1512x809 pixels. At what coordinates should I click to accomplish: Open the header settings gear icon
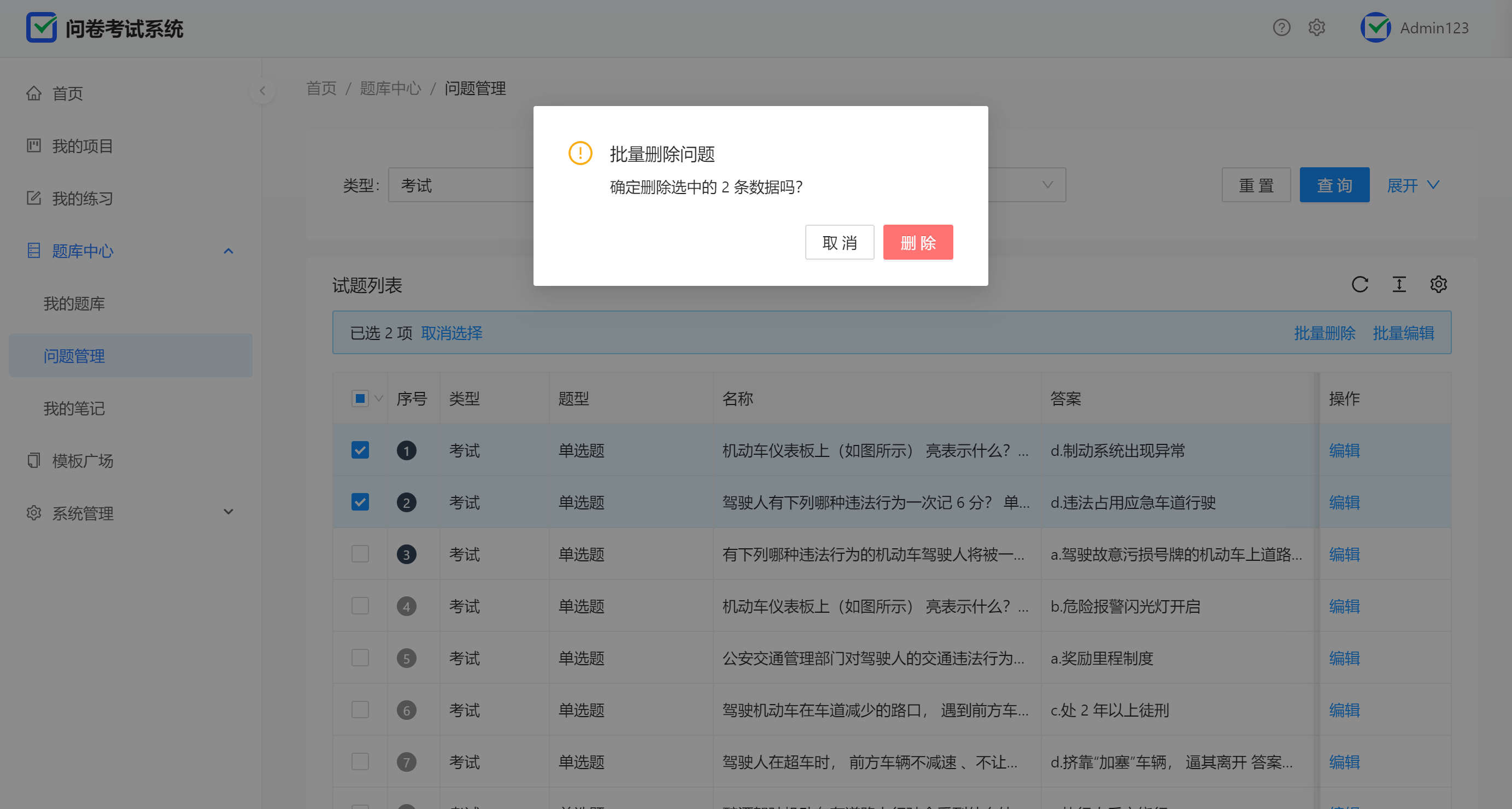[x=1316, y=27]
